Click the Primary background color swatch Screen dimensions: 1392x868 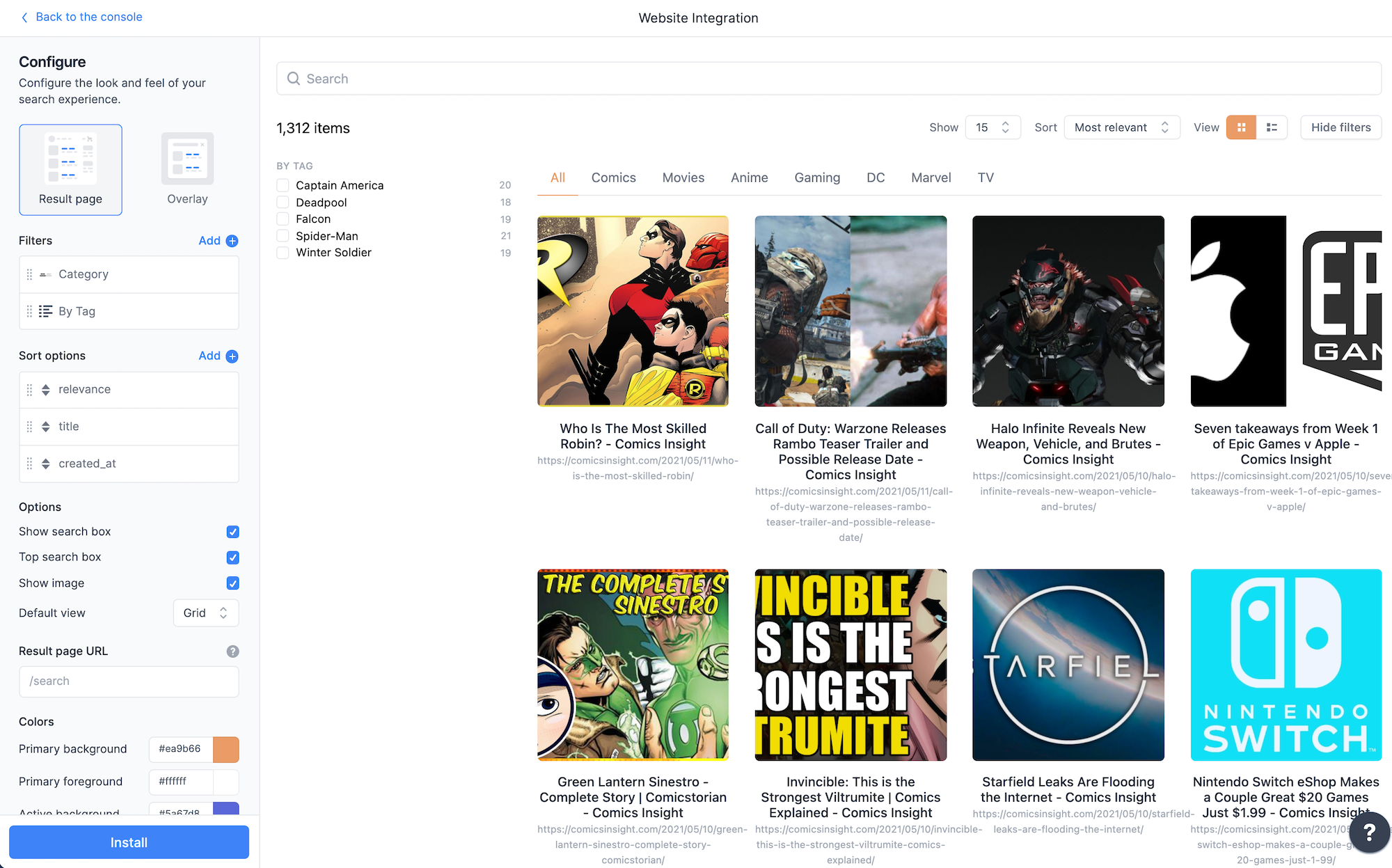226,750
